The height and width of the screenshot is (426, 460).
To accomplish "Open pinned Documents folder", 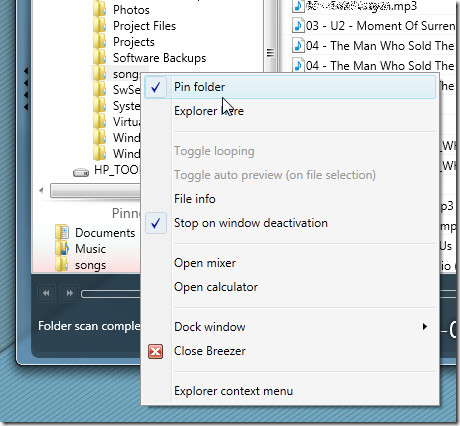I will (105, 233).
